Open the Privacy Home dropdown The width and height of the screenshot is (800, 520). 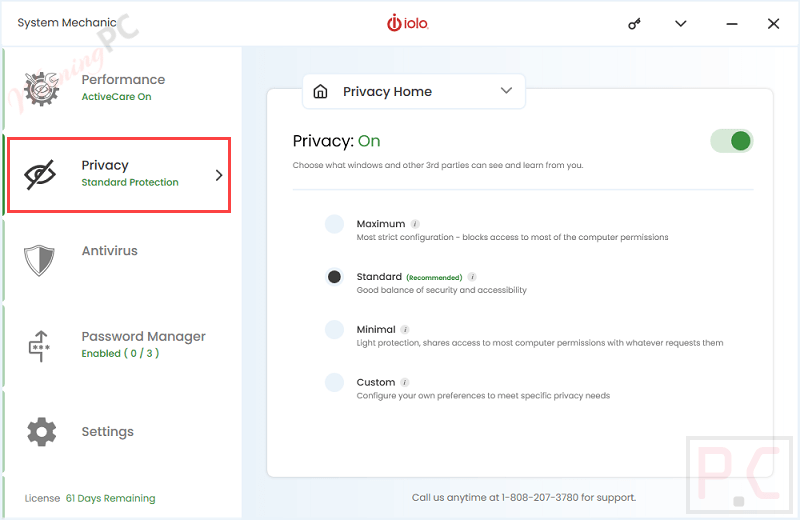[x=414, y=91]
